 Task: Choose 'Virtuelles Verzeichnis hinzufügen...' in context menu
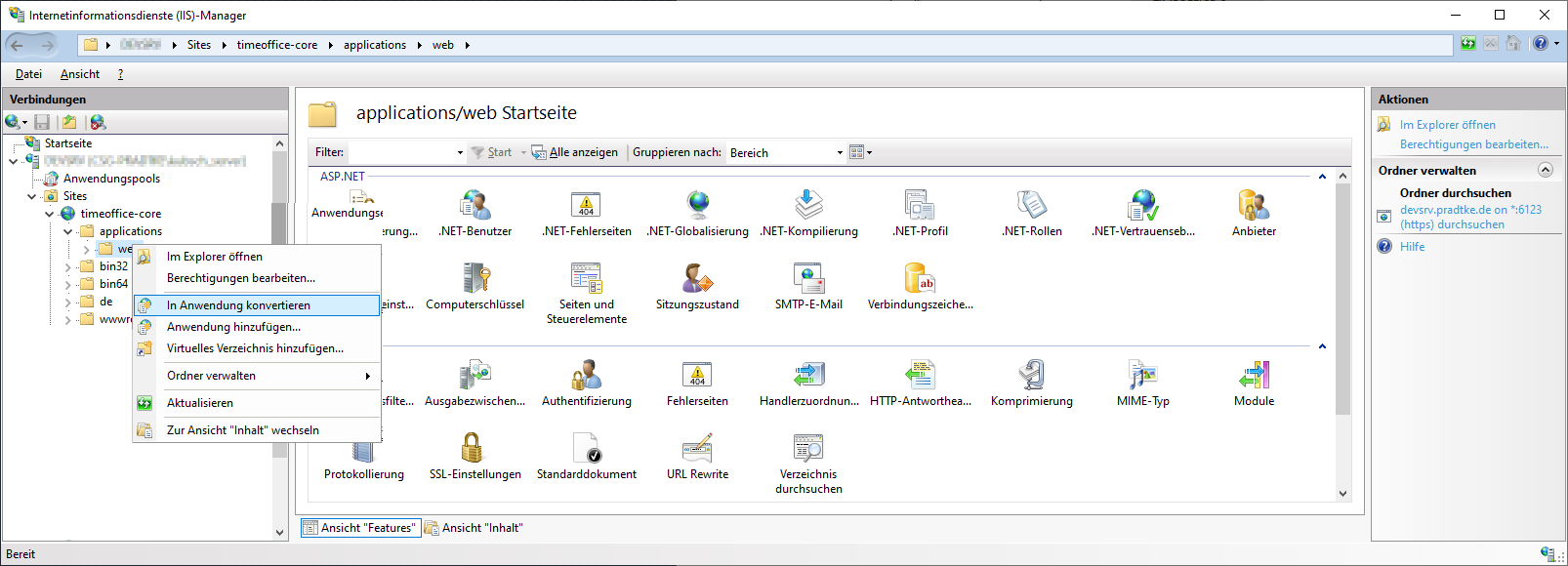point(257,348)
